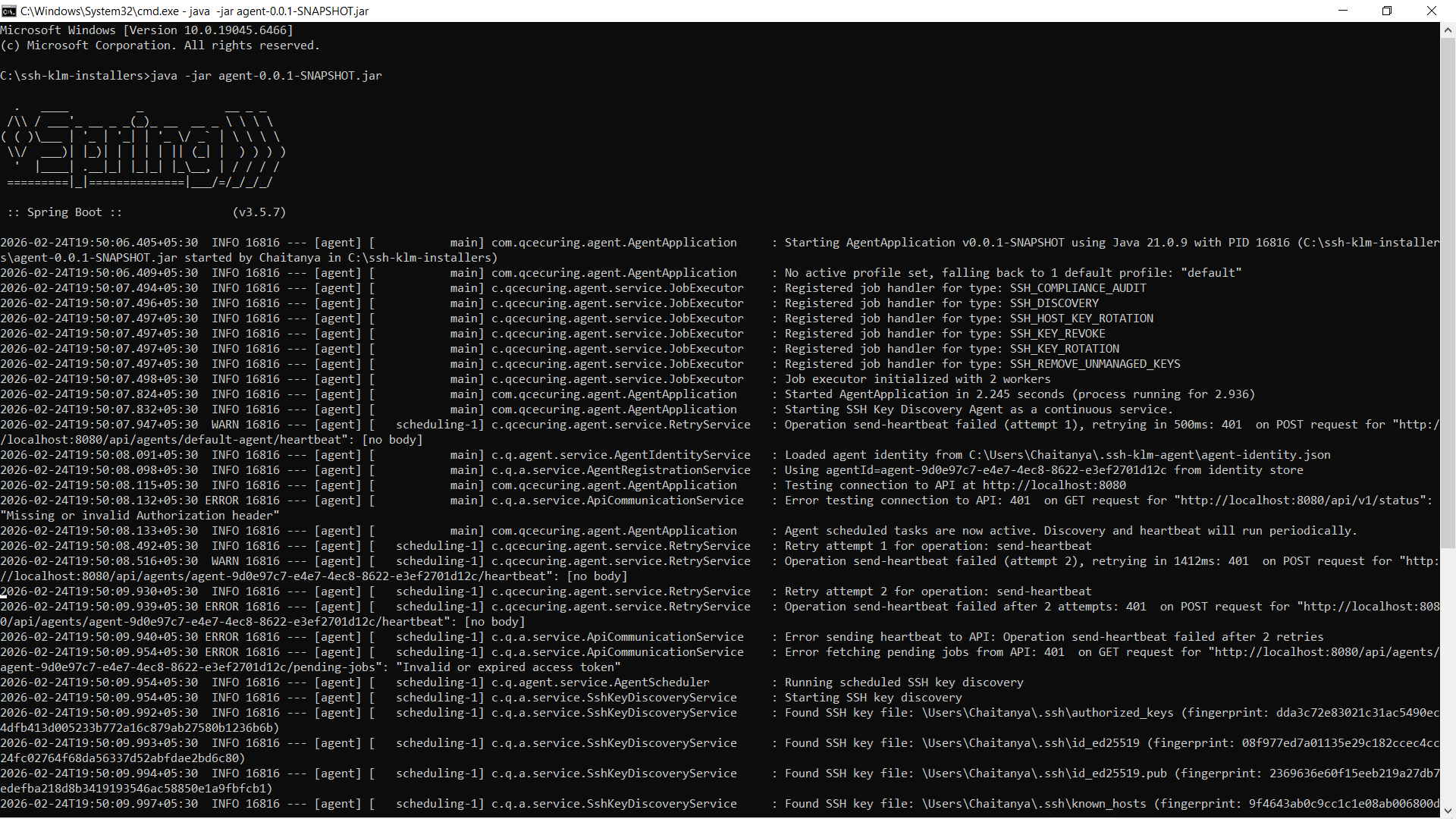Close the Command Prompt window

coord(1432,11)
